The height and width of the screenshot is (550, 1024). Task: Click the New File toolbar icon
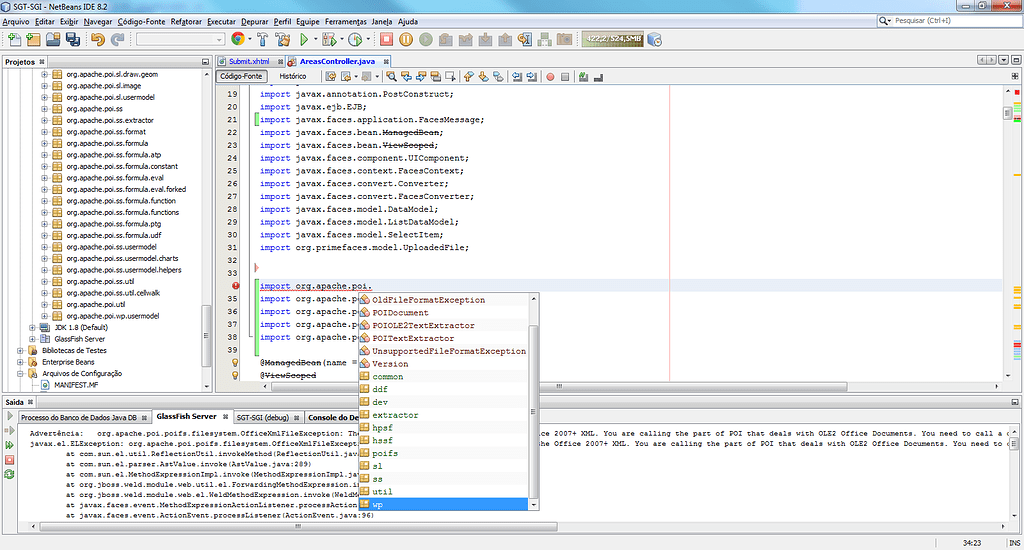[14, 40]
